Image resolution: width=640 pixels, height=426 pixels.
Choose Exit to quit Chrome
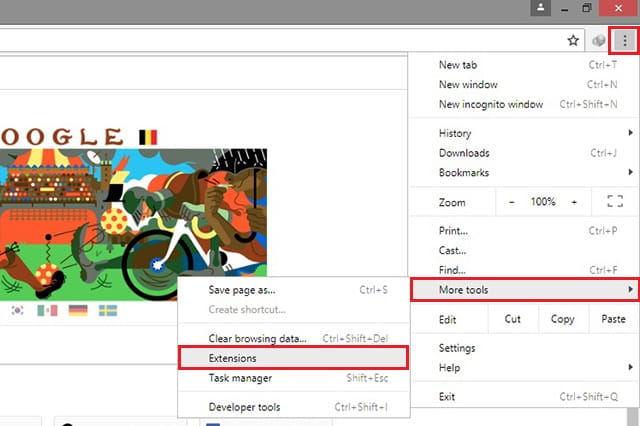(x=524, y=397)
